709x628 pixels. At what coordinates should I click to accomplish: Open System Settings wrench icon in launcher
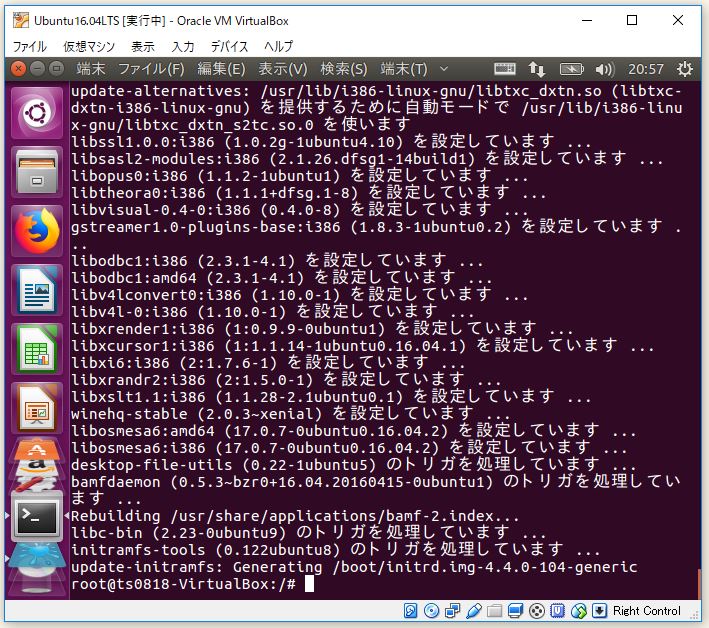[37, 482]
